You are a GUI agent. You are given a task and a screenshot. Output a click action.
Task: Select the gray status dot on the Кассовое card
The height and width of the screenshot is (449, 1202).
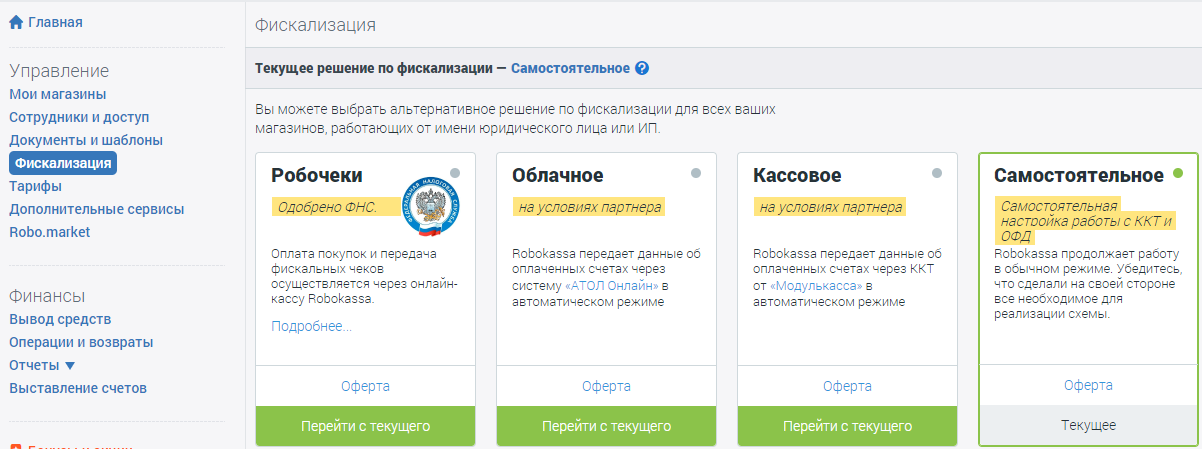937,173
